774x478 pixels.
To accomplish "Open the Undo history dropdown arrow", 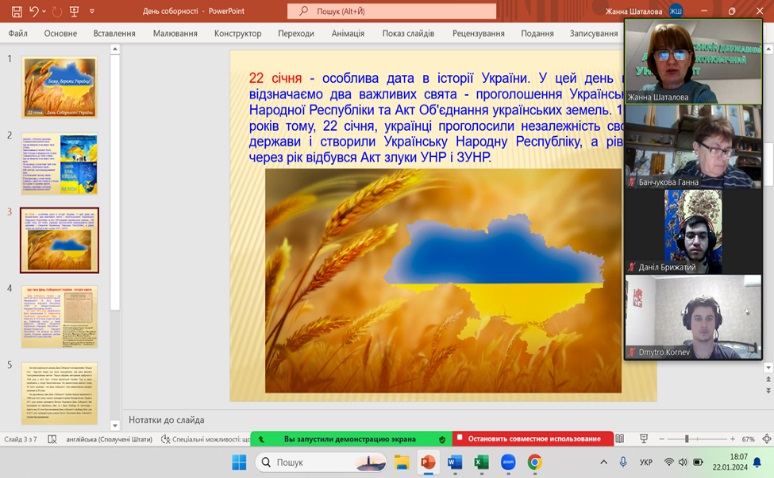I will point(44,11).
